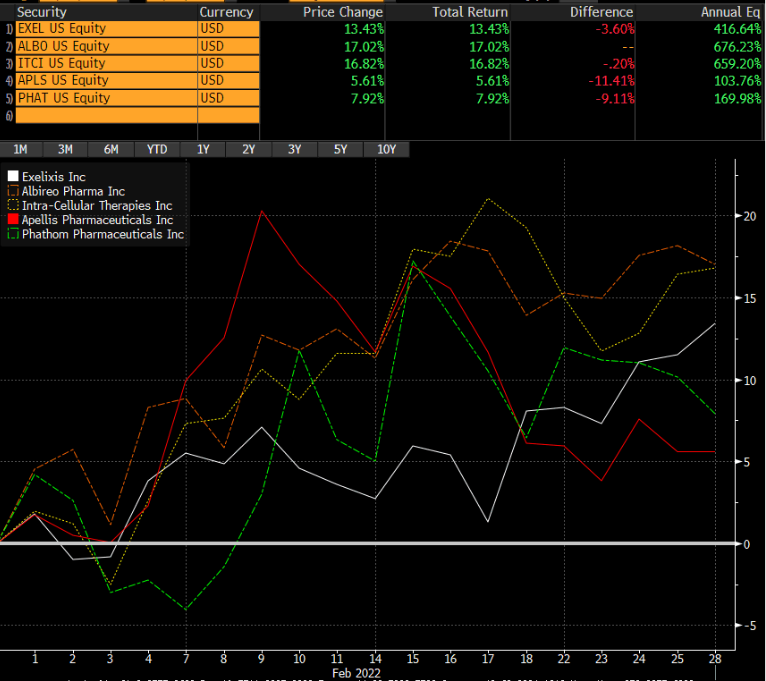Click Apellis Pharmaceuticals Inc legend label
Viewport: 766px width, 681px height.
(x=97, y=220)
